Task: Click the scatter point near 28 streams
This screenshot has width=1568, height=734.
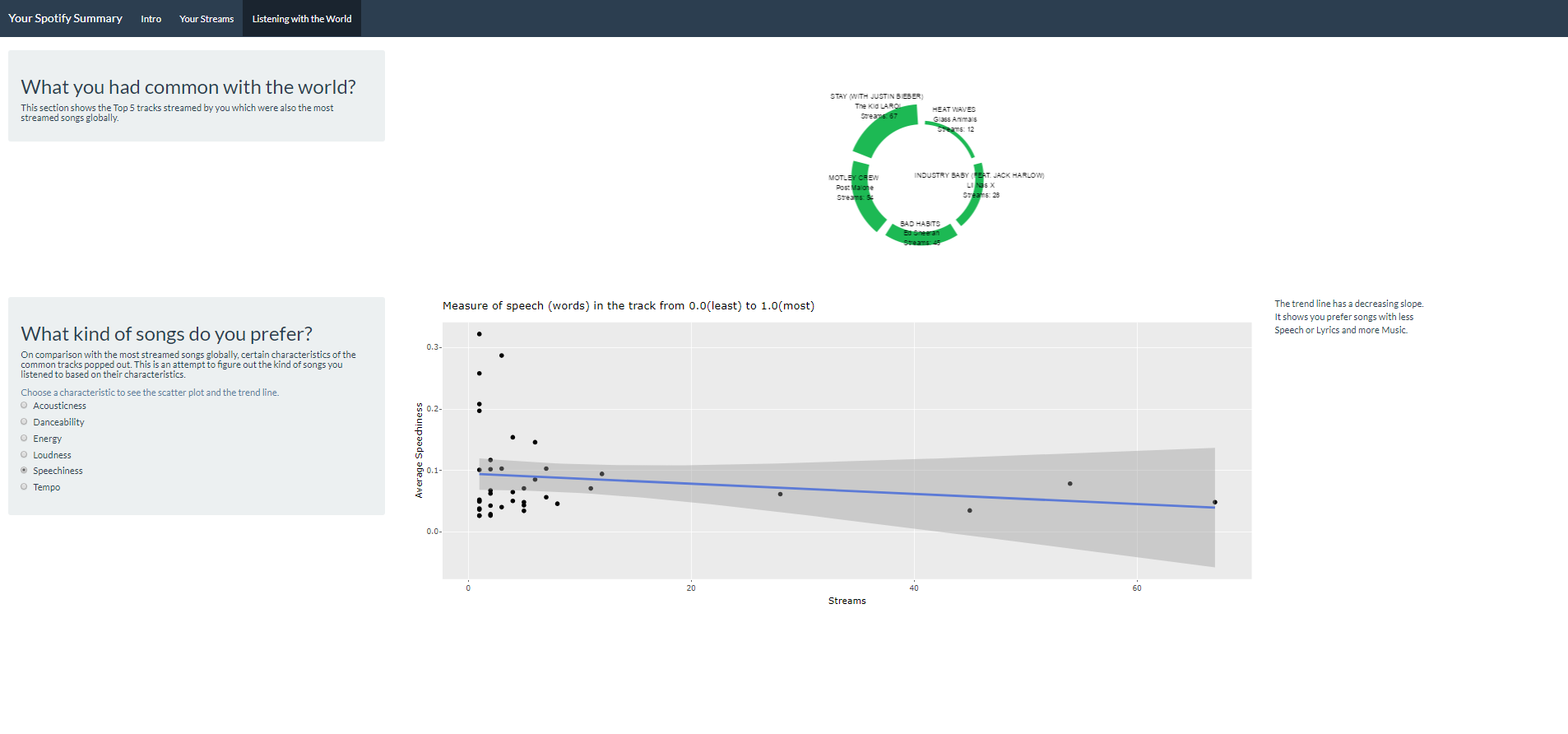Action: (780, 494)
